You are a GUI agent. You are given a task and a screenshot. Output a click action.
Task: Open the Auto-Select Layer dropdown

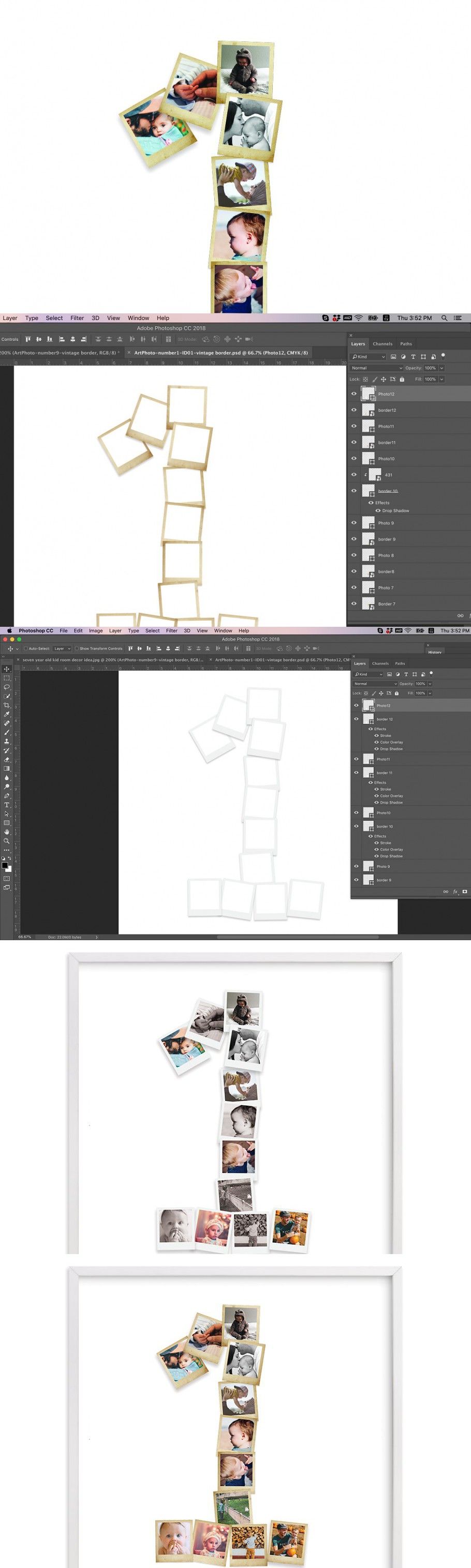[x=62, y=649]
